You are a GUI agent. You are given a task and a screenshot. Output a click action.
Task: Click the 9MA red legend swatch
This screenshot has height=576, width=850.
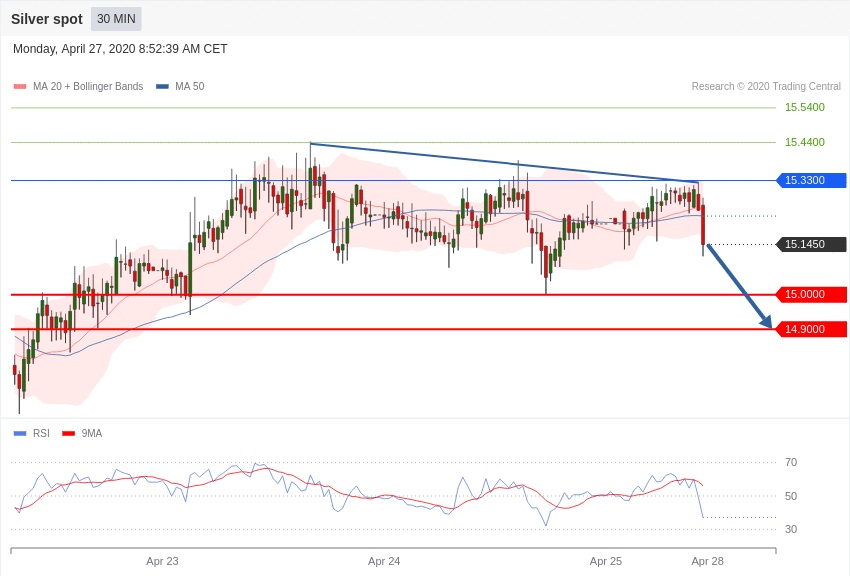68,433
